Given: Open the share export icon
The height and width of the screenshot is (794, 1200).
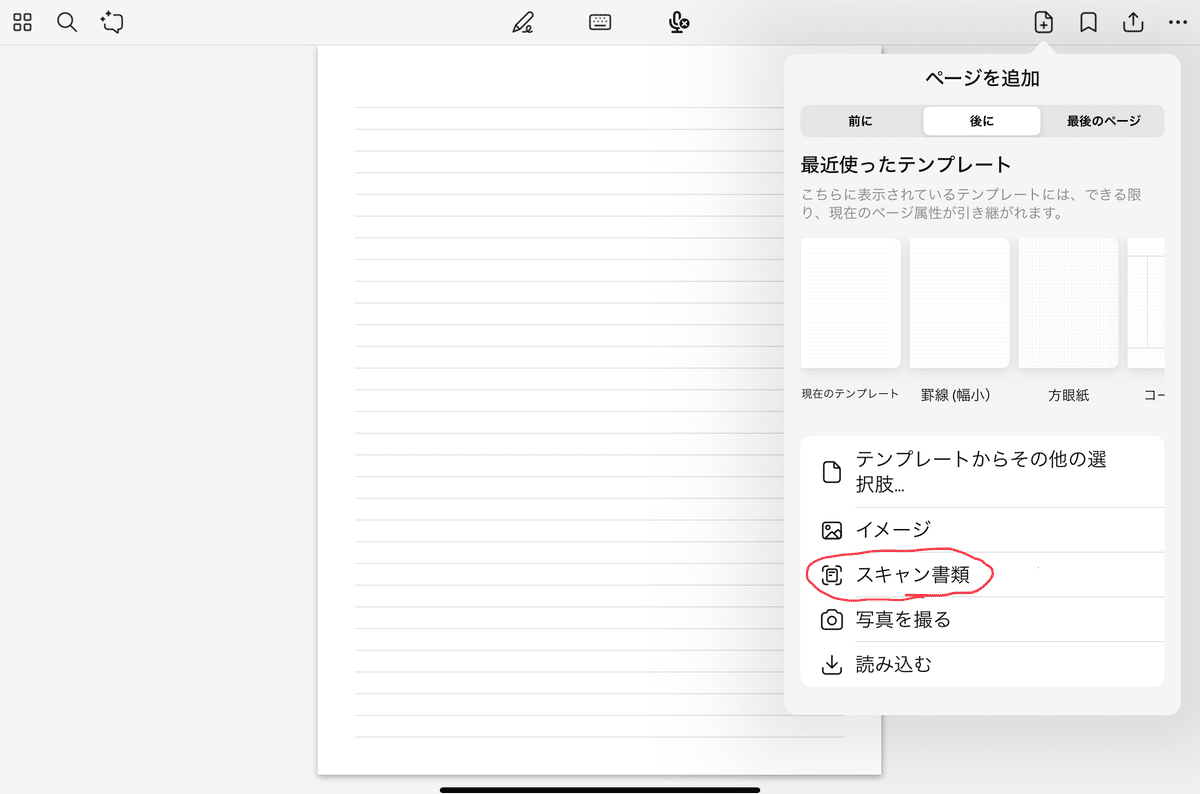Looking at the screenshot, I should pos(1133,22).
